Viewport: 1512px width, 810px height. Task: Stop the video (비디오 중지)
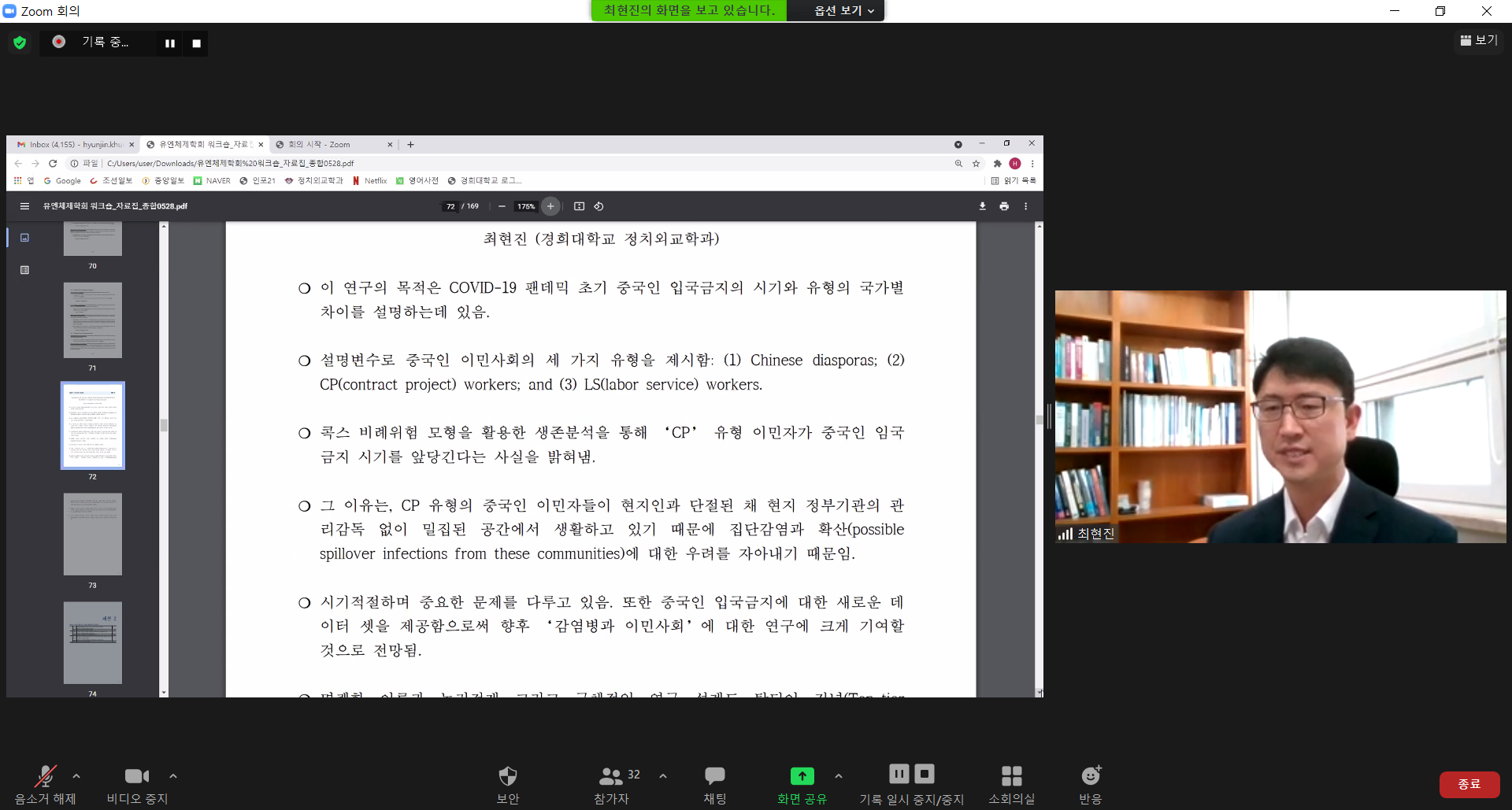(137, 777)
